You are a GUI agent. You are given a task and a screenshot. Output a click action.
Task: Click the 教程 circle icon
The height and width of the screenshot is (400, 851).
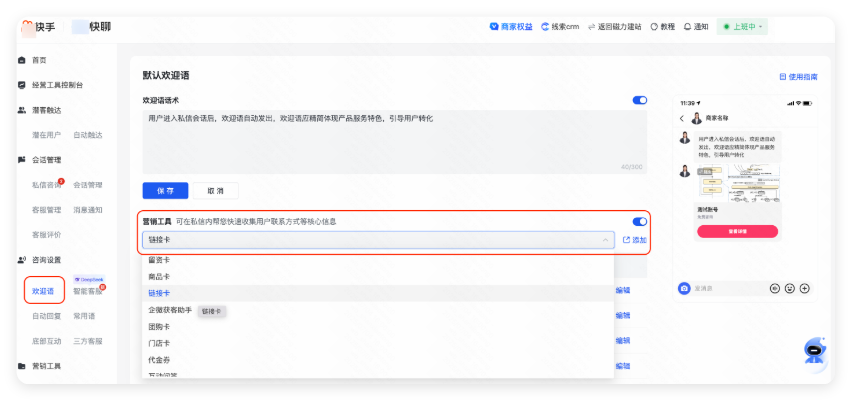pyautogui.click(x=654, y=27)
